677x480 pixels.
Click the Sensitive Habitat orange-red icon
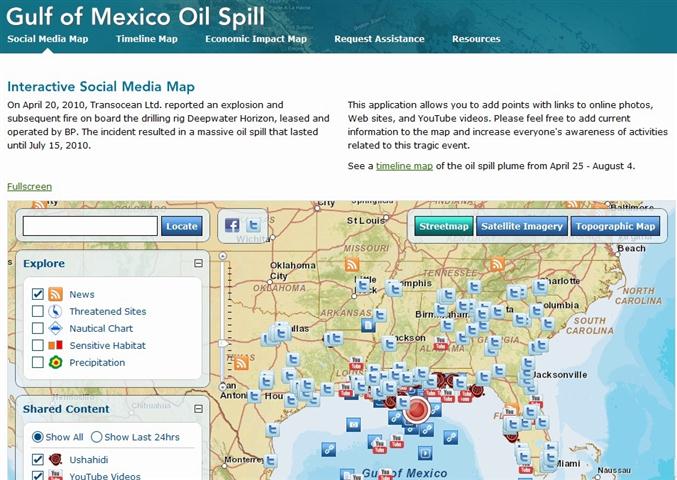click(55, 345)
